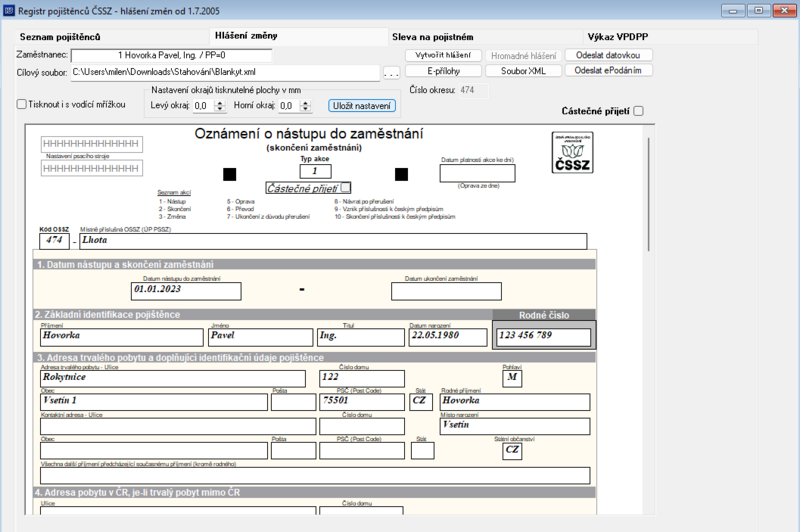
Task: Enable Tisknout i s vodicí mřížkou checkbox
Action: (21, 104)
